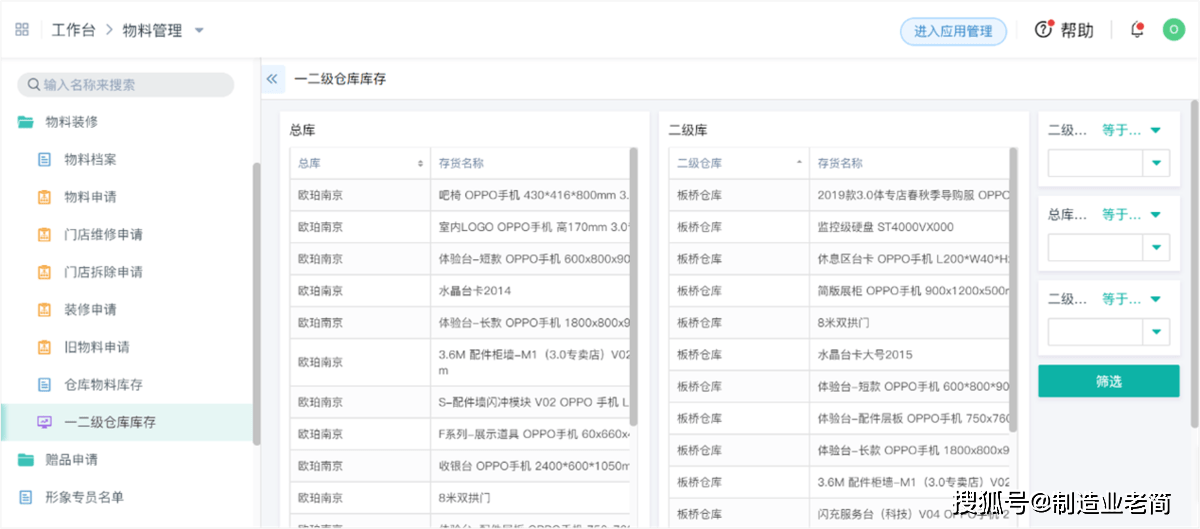Focus the sidebar name search field
The width and height of the screenshot is (1200, 529).
(x=126, y=85)
